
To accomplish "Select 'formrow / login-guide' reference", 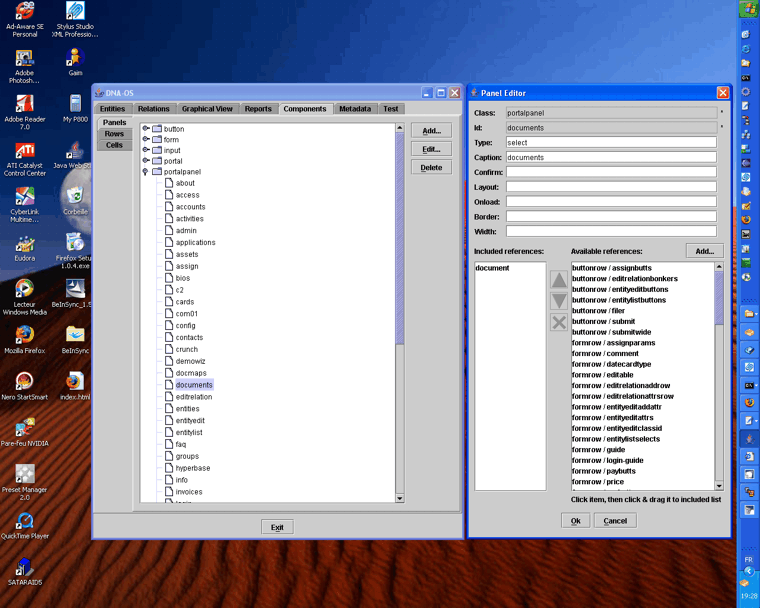I will (x=607, y=461).
